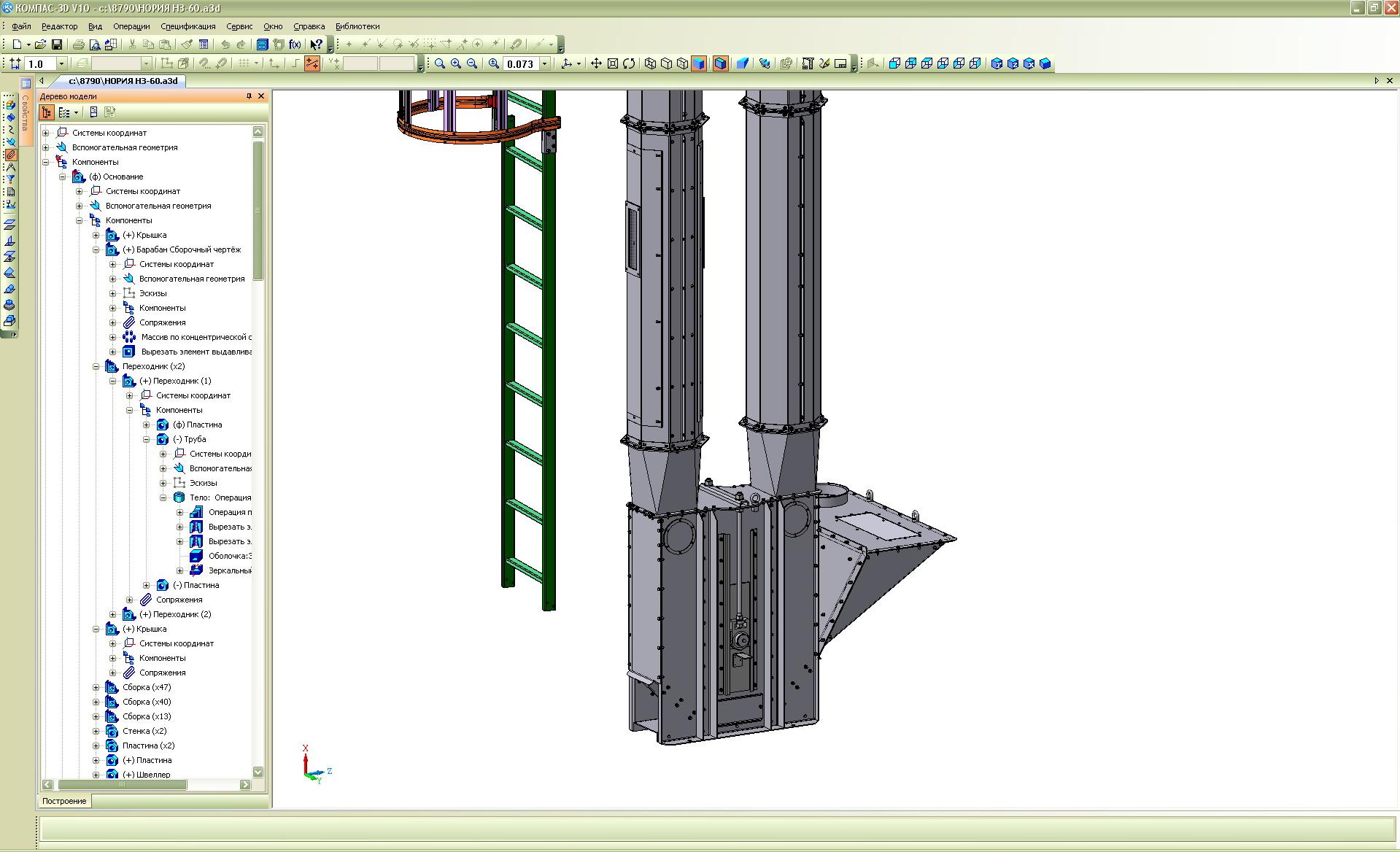Switch to the Построение tab
Screen dimensions: 1400x852
[x=64, y=801]
